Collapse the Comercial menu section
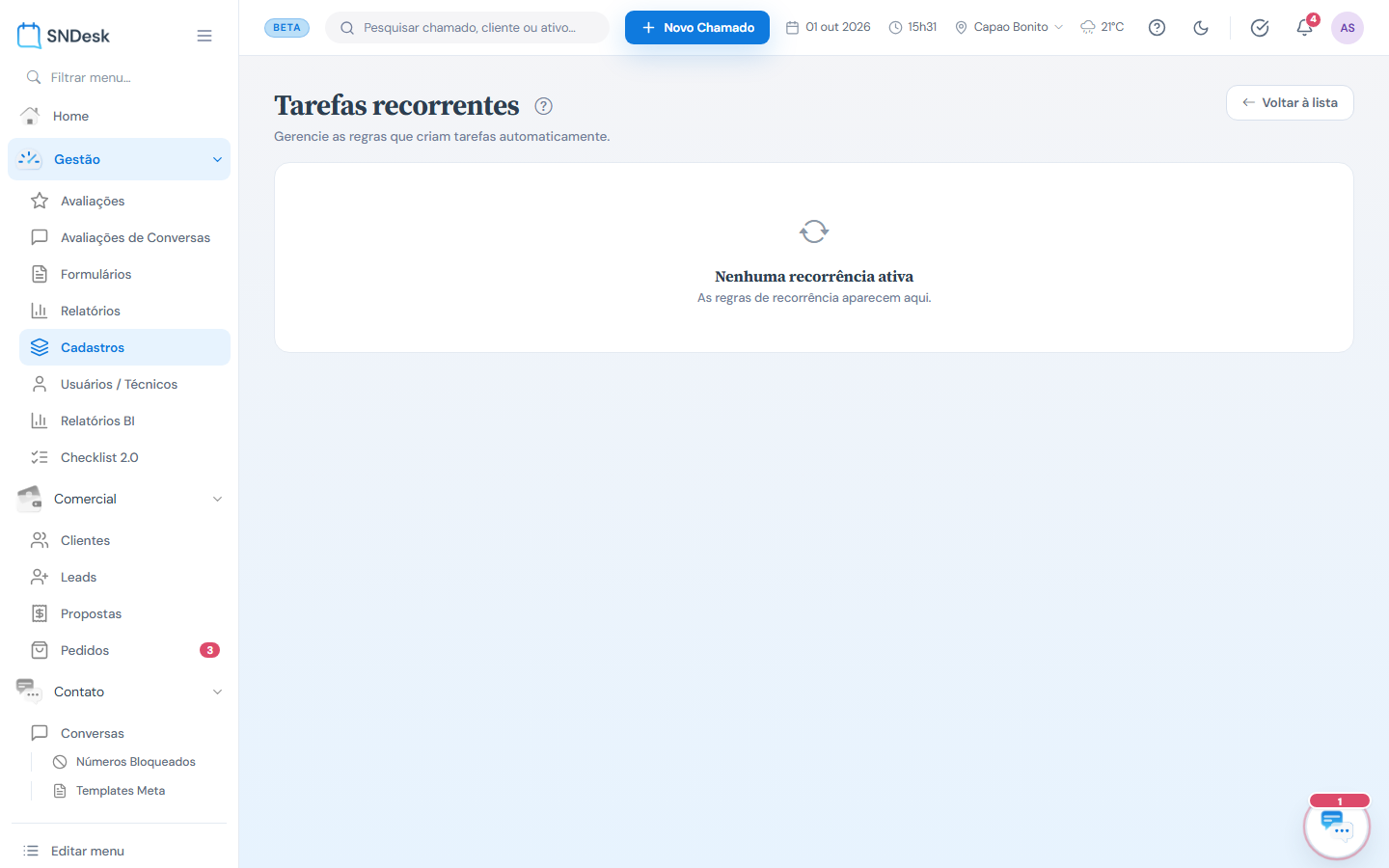1389x868 pixels. [120, 499]
